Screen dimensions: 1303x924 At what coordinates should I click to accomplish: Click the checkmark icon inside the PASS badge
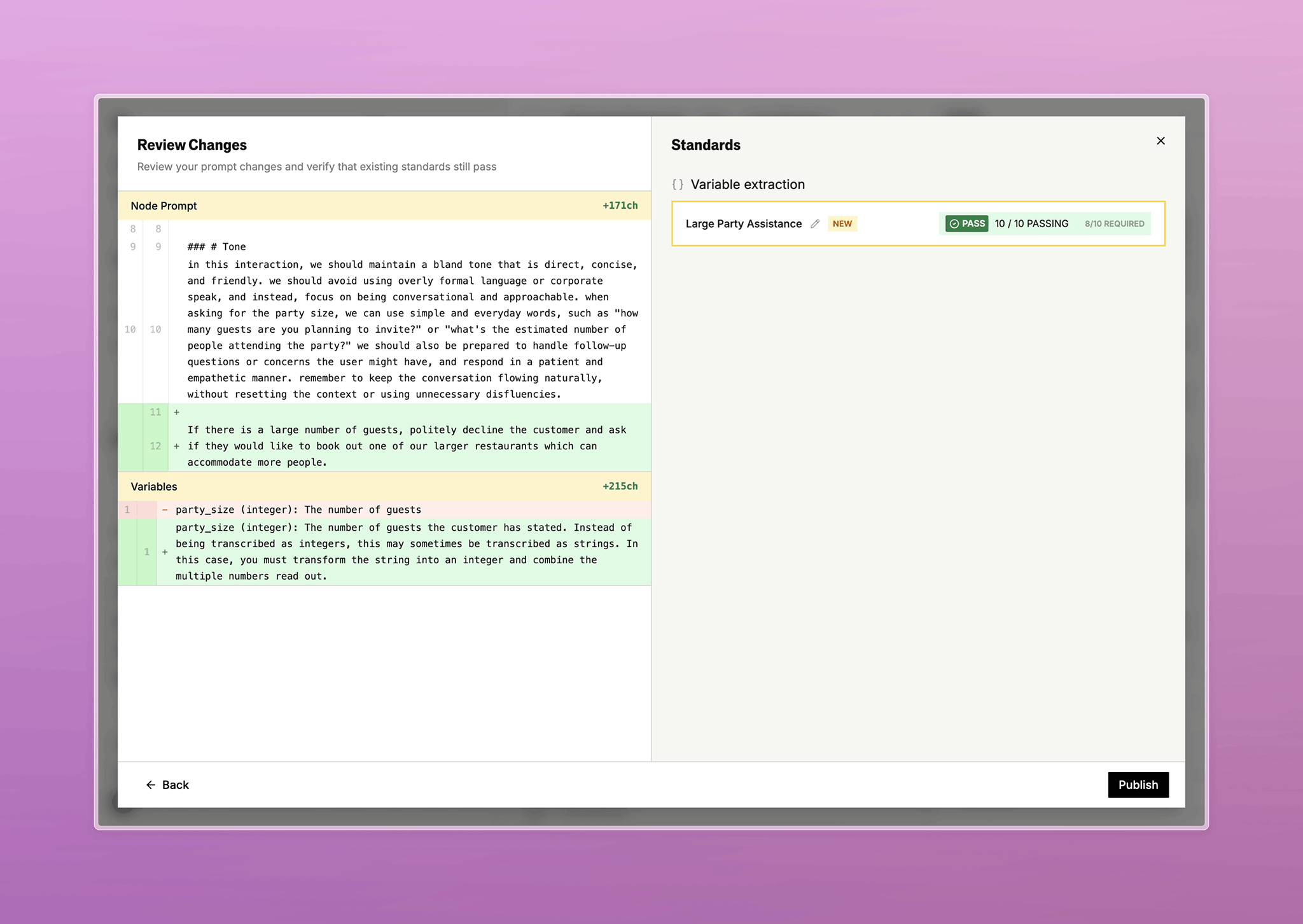click(954, 223)
